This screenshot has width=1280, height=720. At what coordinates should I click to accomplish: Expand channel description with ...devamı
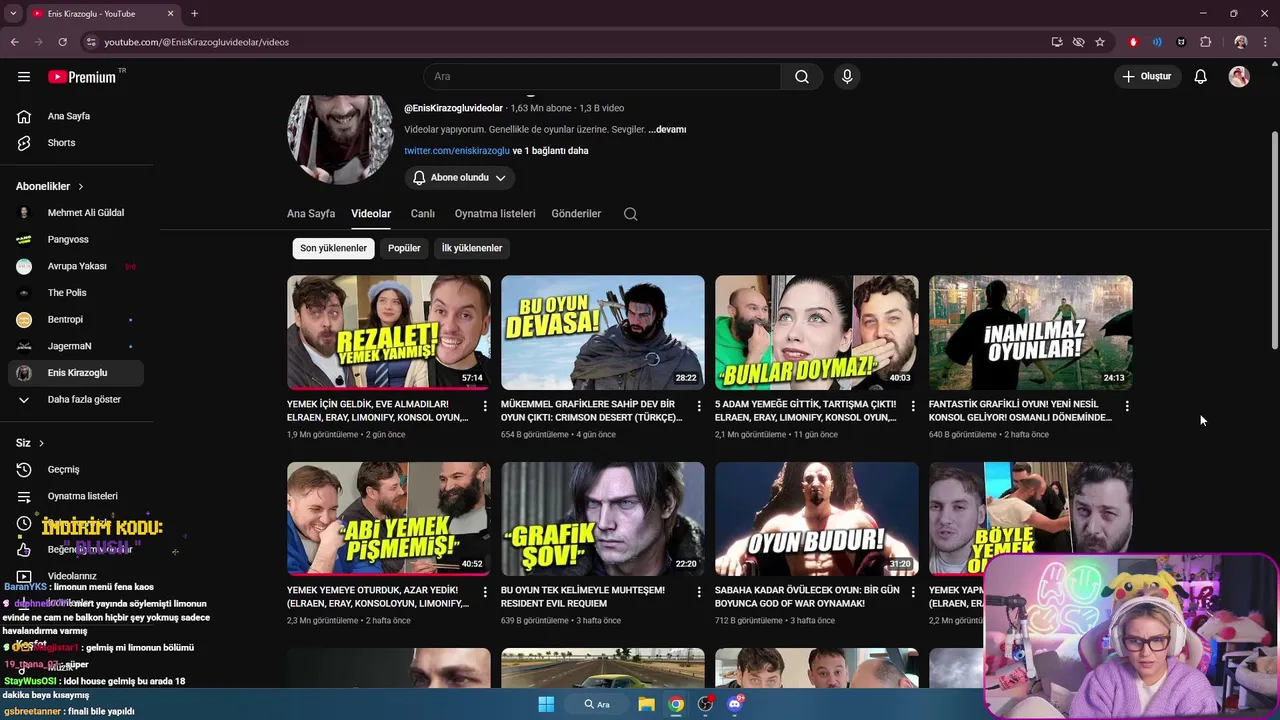(667, 130)
